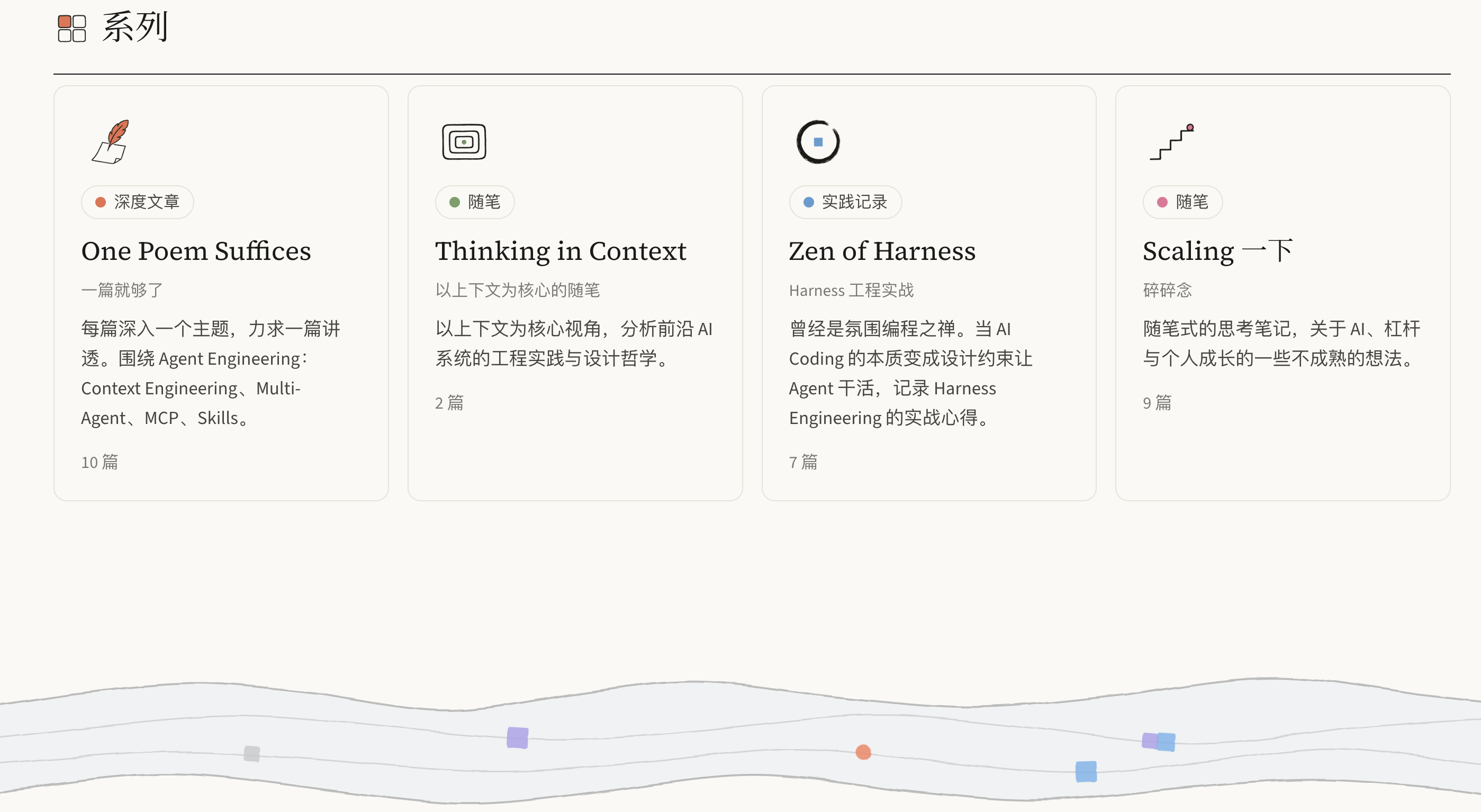Click the 9 篇 article count
Viewport: 1481px width, 812px height.
(x=1157, y=402)
